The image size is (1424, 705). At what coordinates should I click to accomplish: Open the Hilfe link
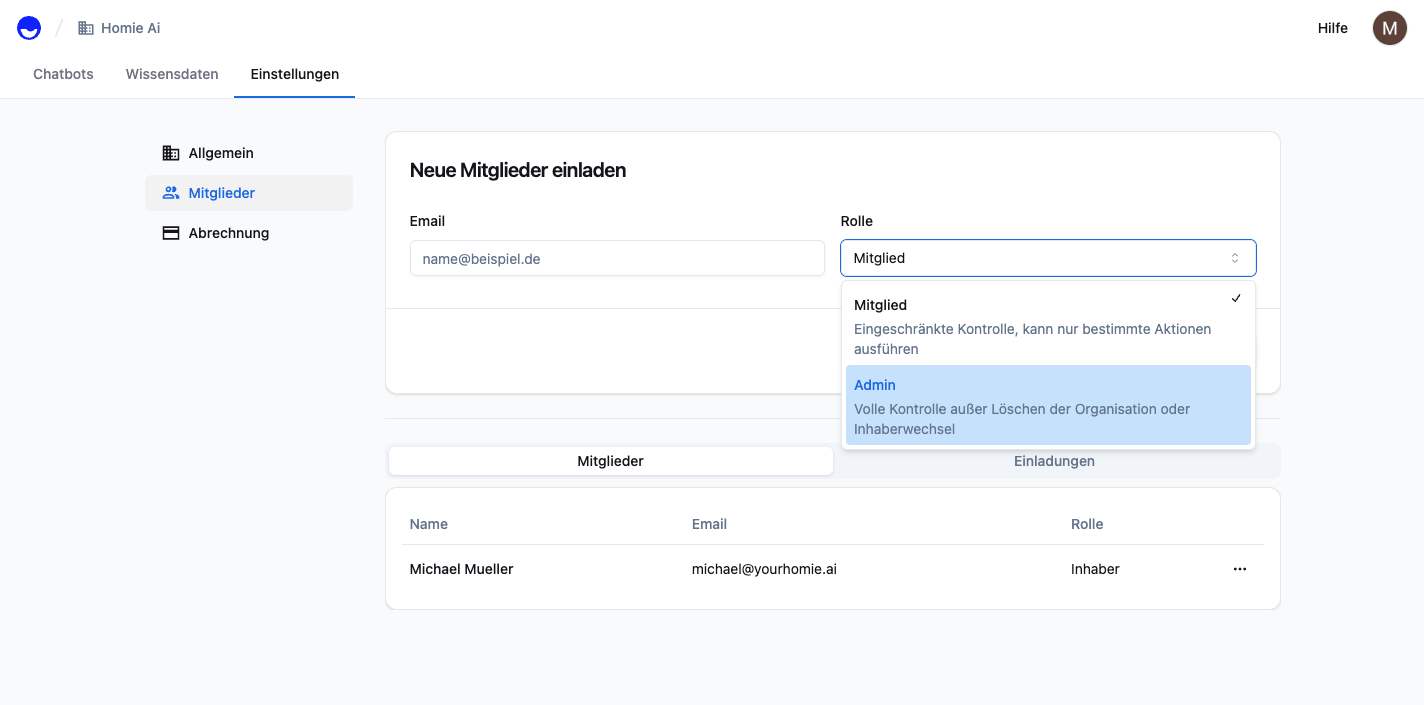[x=1333, y=28]
